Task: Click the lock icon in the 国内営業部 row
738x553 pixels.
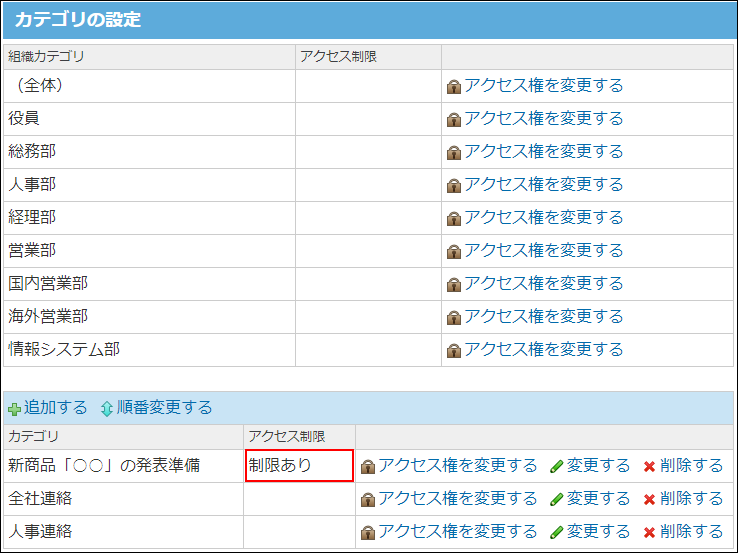Action: pos(454,285)
